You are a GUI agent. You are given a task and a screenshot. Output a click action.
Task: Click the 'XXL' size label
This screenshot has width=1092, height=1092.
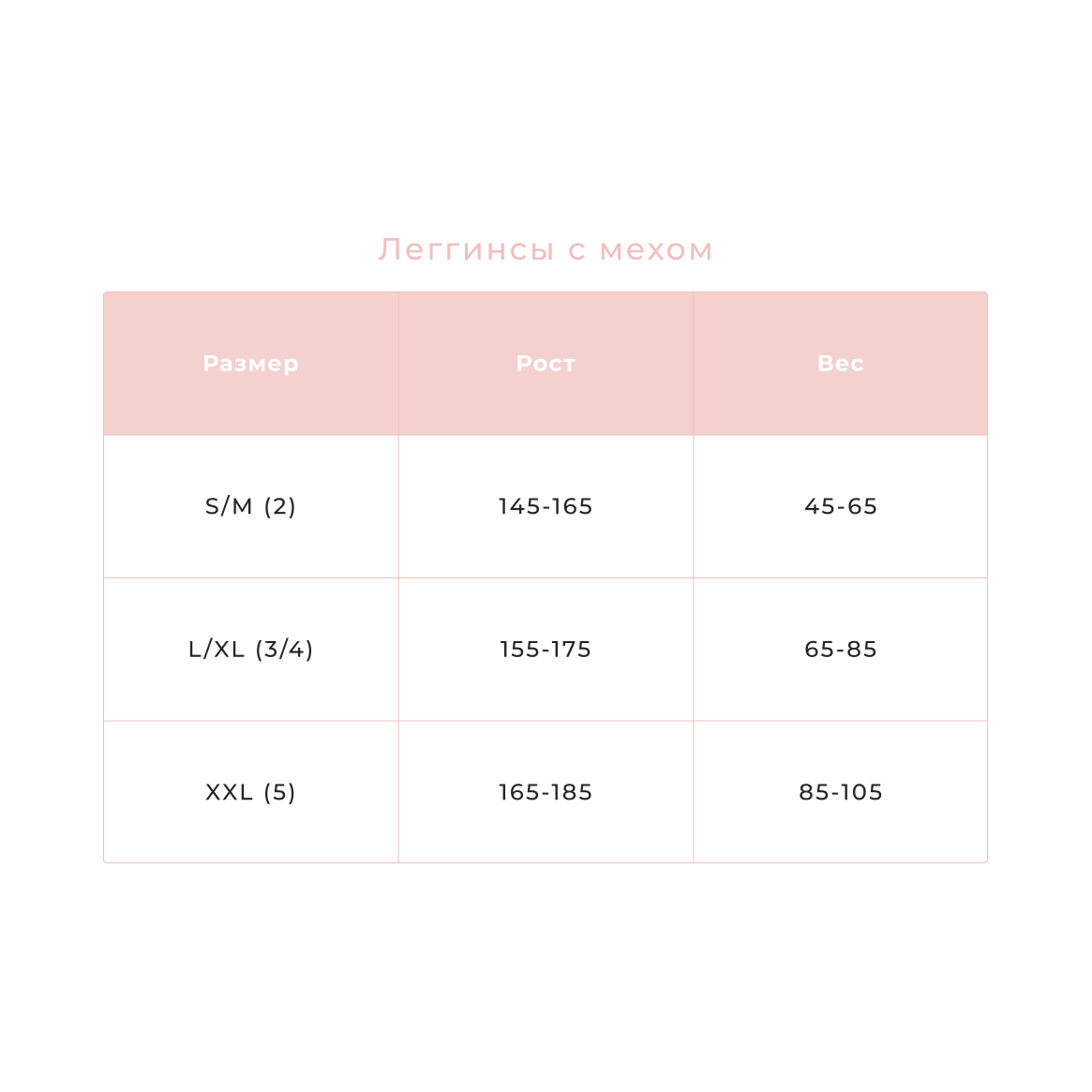(229, 792)
